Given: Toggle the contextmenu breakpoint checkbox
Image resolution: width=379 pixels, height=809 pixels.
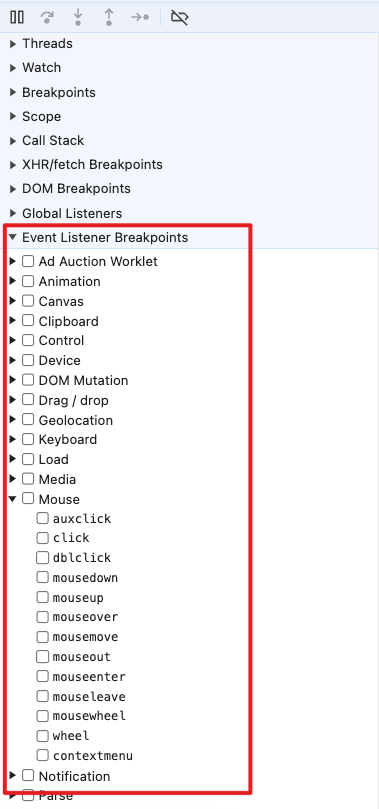Looking at the screenshot, I should click(x=42, y=755).
